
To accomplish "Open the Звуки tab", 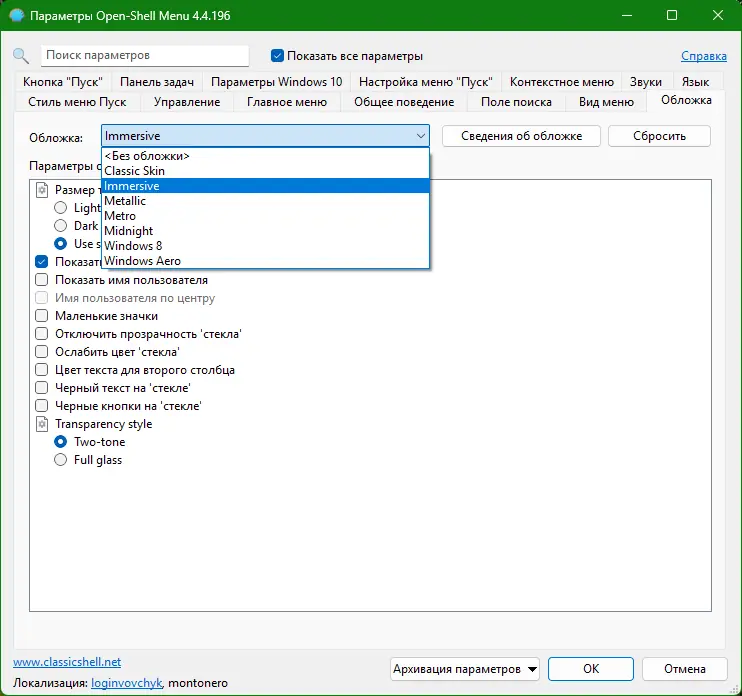I will click(x=645, y=82).
